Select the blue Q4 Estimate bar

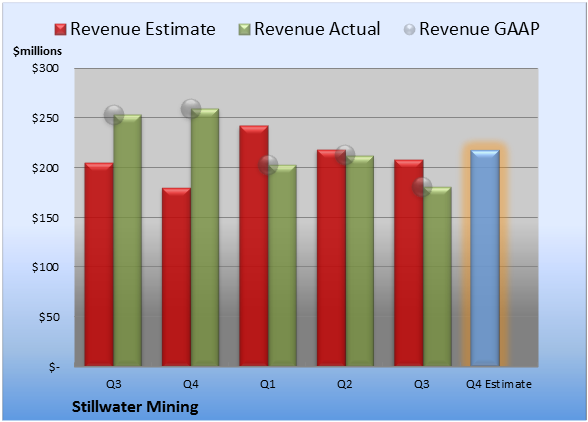485,258
